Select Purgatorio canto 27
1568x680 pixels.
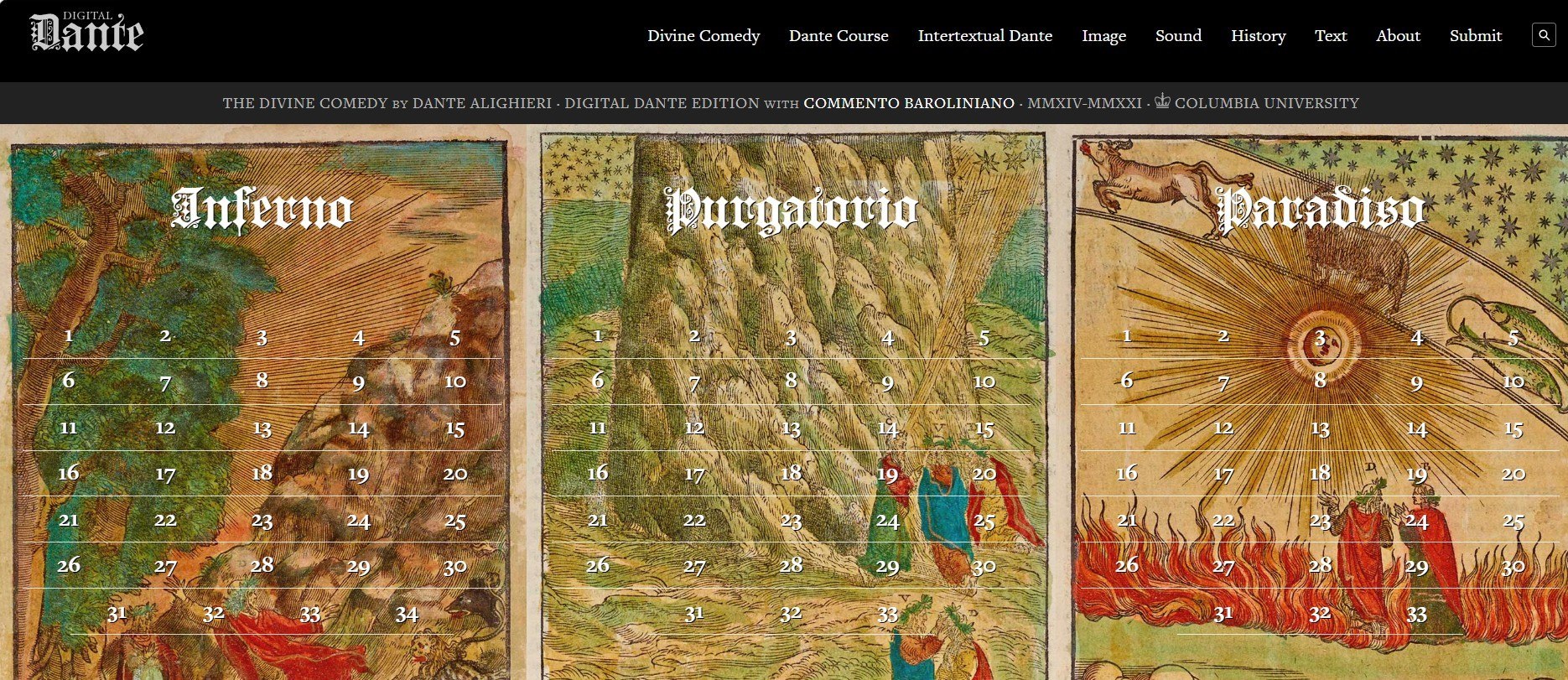694,567
